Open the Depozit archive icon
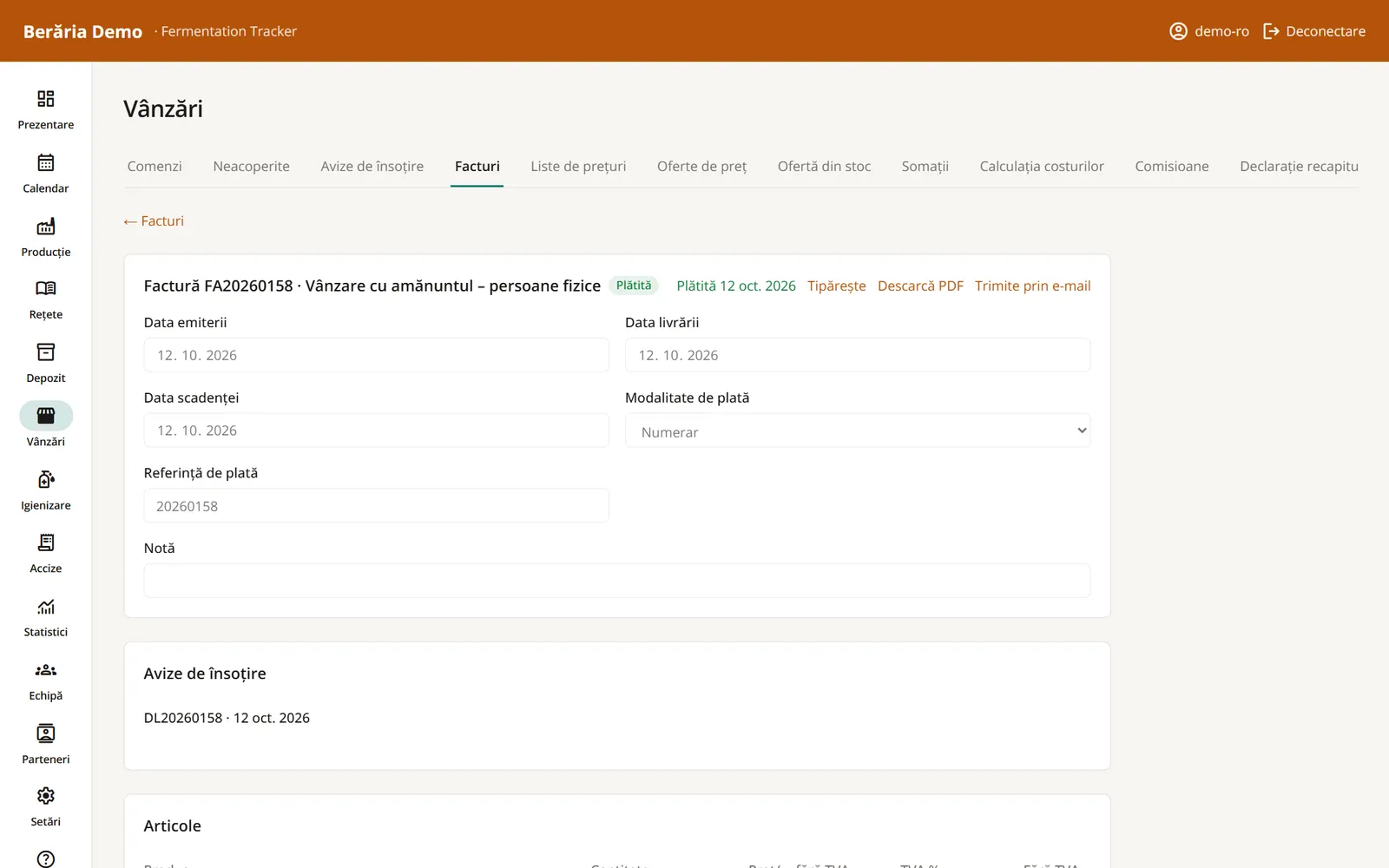Screen dimensions: 1389x868 click(x=46, y=352)
